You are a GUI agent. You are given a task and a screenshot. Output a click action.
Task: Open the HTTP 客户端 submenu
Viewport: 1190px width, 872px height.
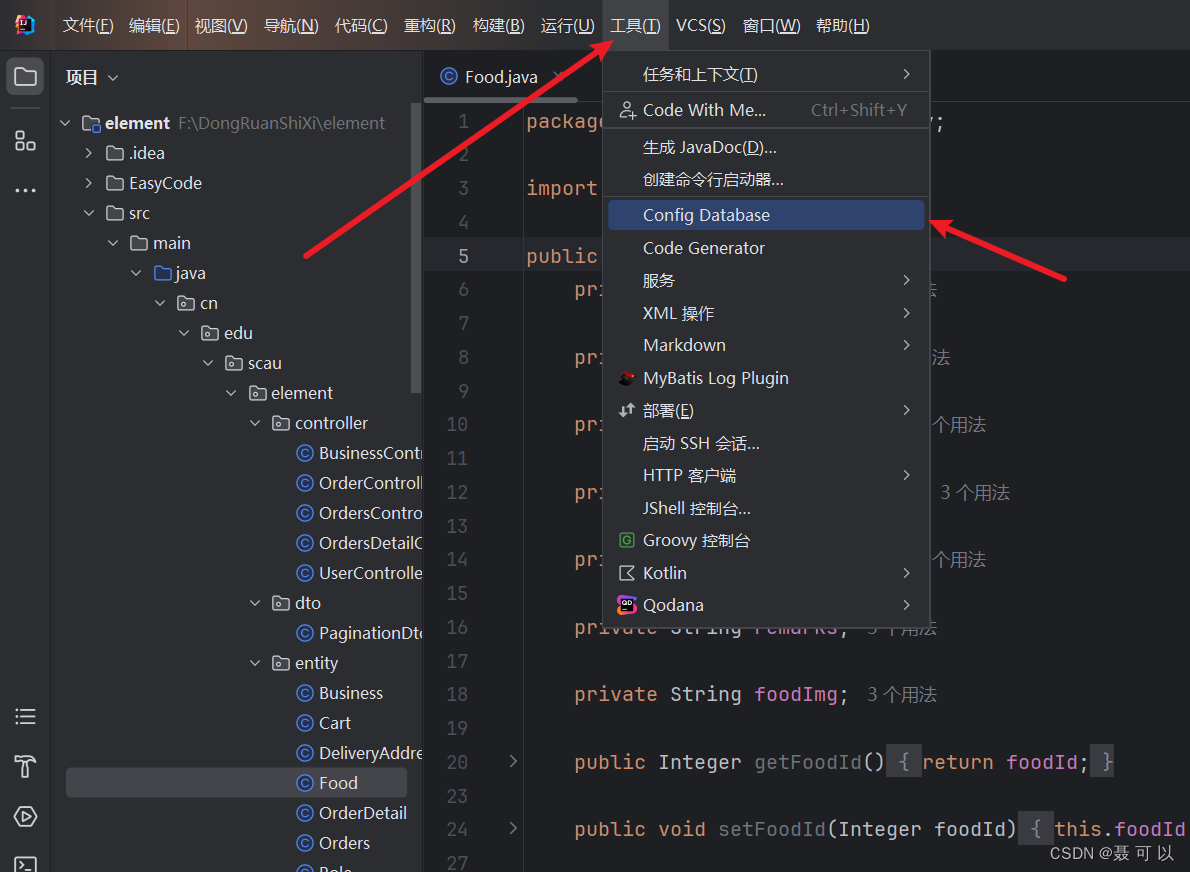point(767,475)
